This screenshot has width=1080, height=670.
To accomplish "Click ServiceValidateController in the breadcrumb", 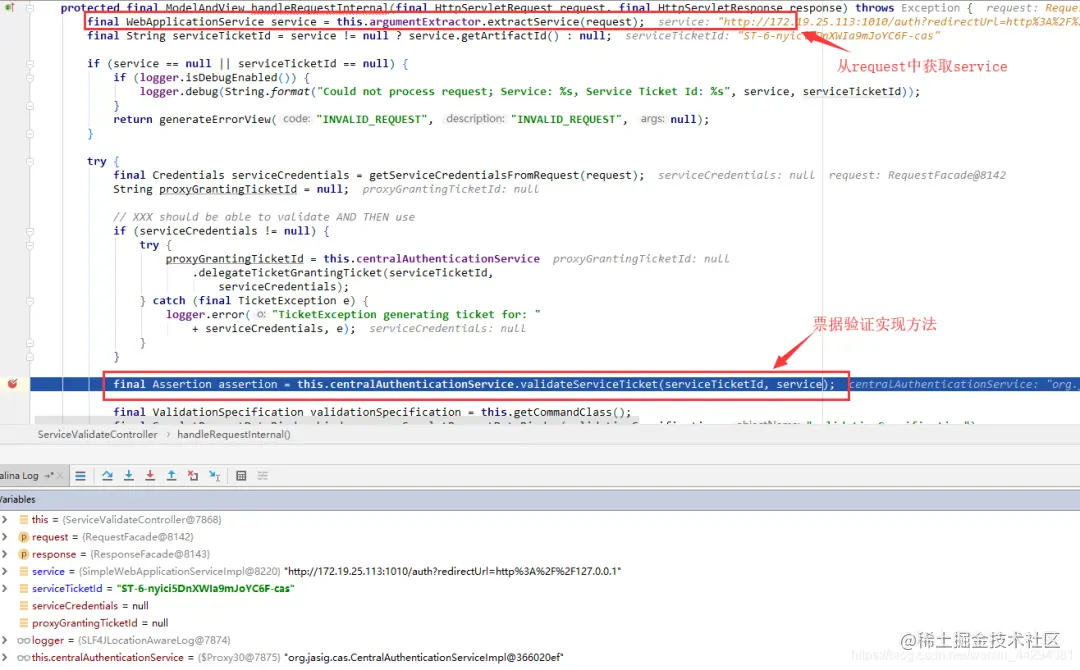I will click(x=97, y=435).
